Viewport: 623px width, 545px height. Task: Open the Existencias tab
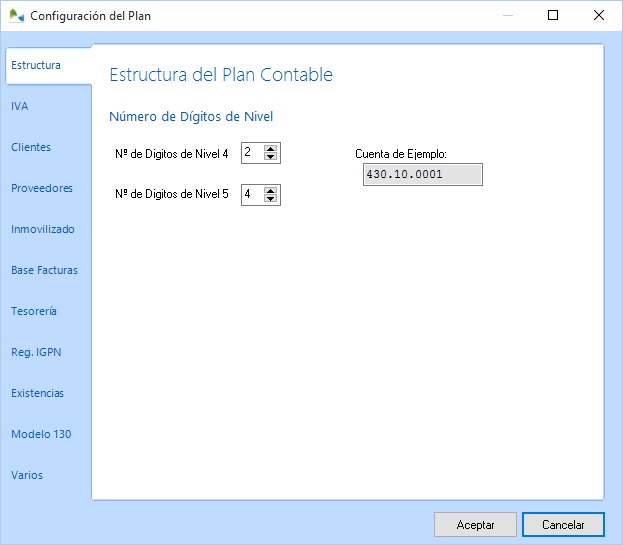(37, 393)
